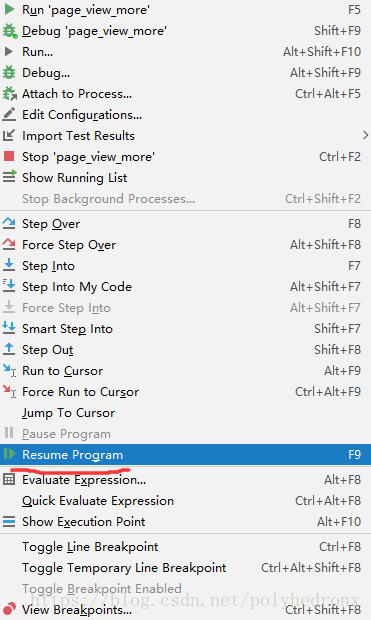The height and width of the screenshot is (620, 371).
Task: Click the red Stop square icon
Action: pos(9,157)
